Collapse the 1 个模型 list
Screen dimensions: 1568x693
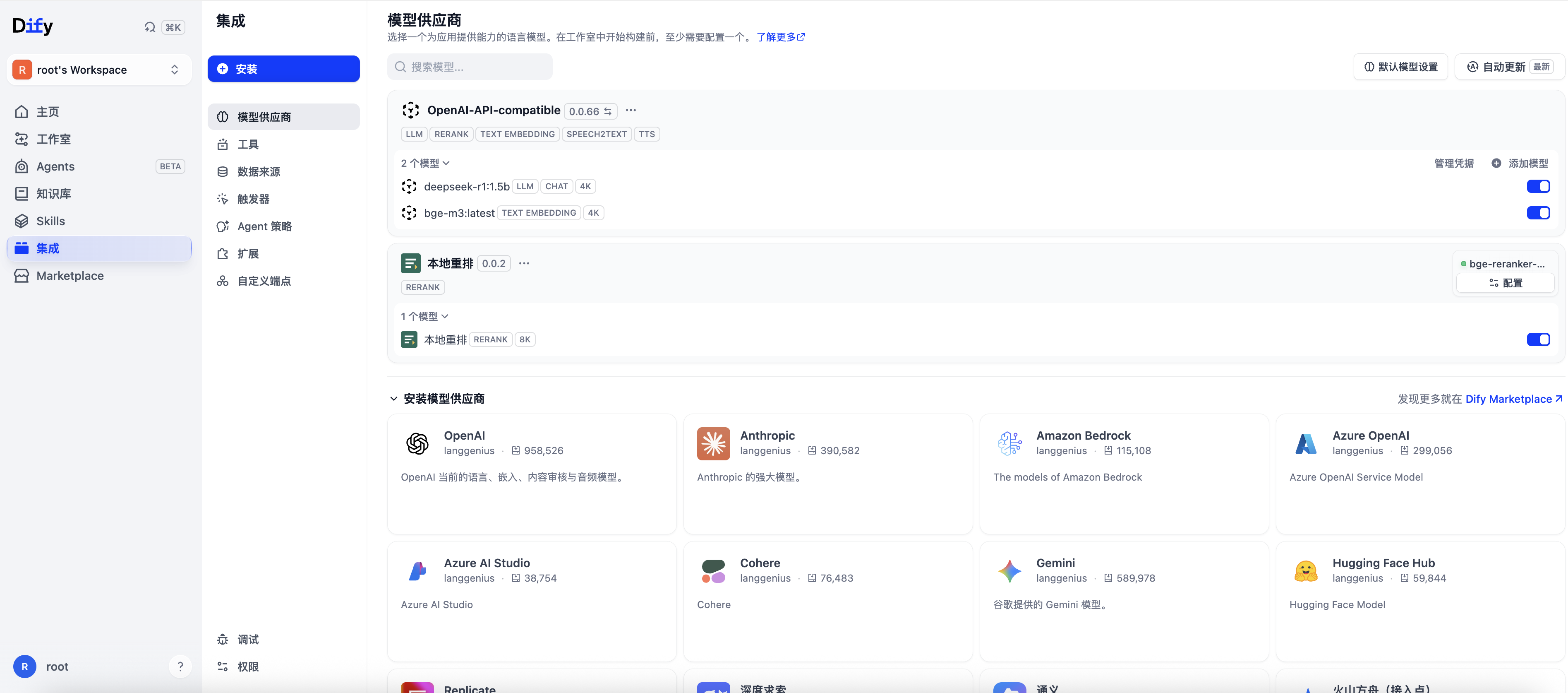[x=424, y=316]
